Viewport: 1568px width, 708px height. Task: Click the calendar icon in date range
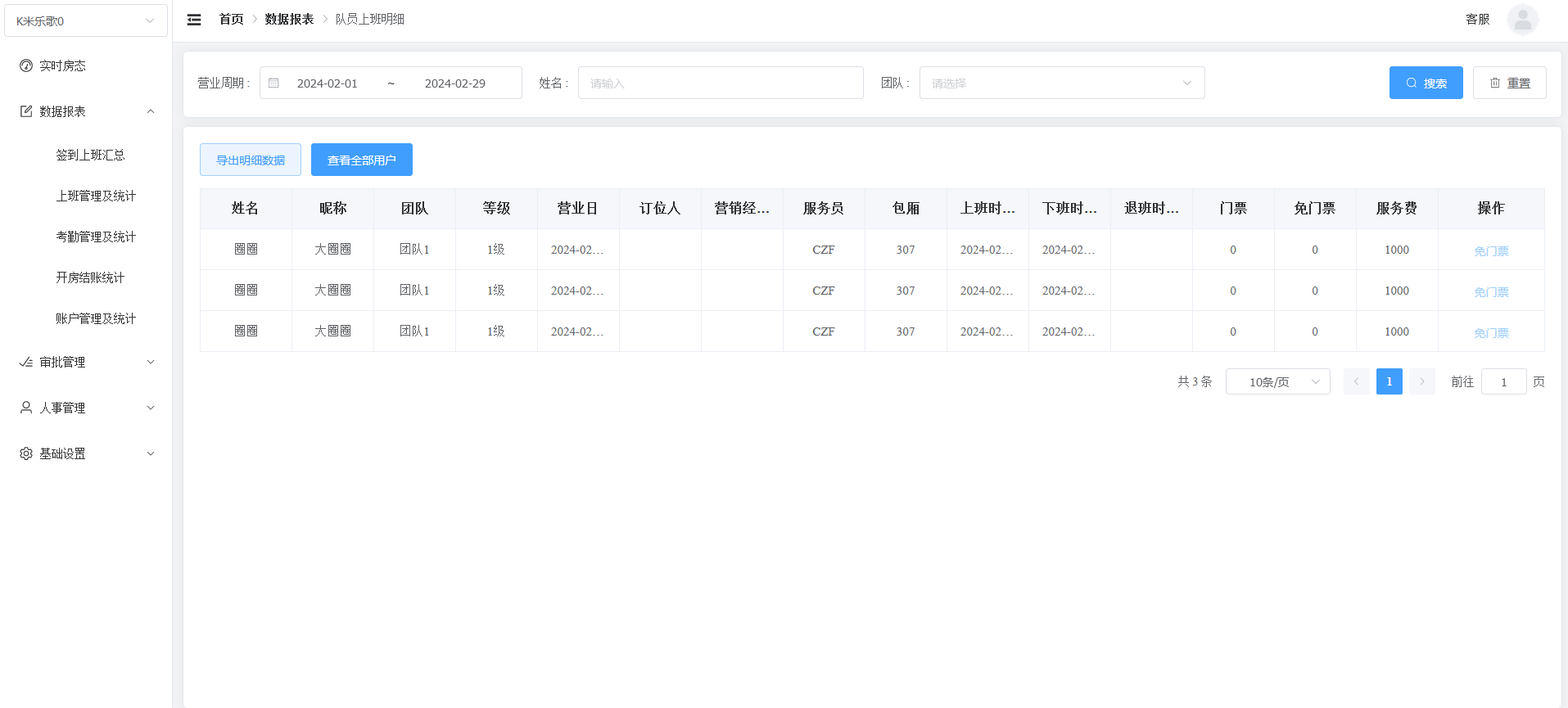click(x=274, y=83)
